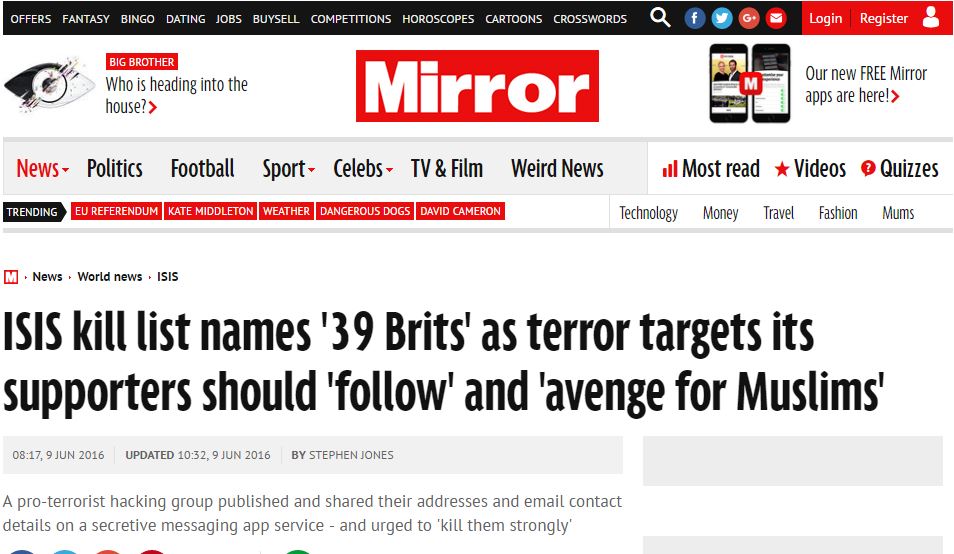Screen dimensions: 954x554
Task: Open the Weird News section
Action: coord(557,168)
